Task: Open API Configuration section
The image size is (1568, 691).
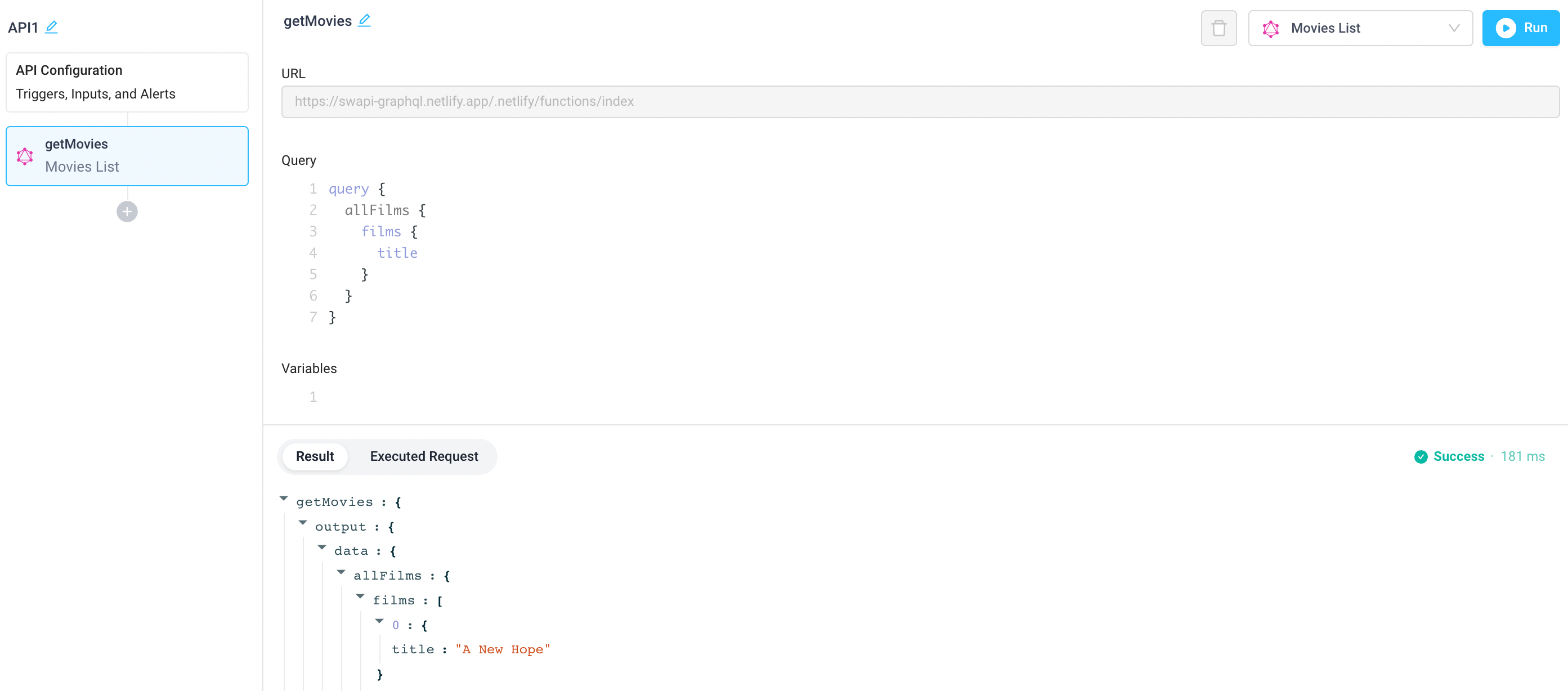Action: (x=127, y=70)
